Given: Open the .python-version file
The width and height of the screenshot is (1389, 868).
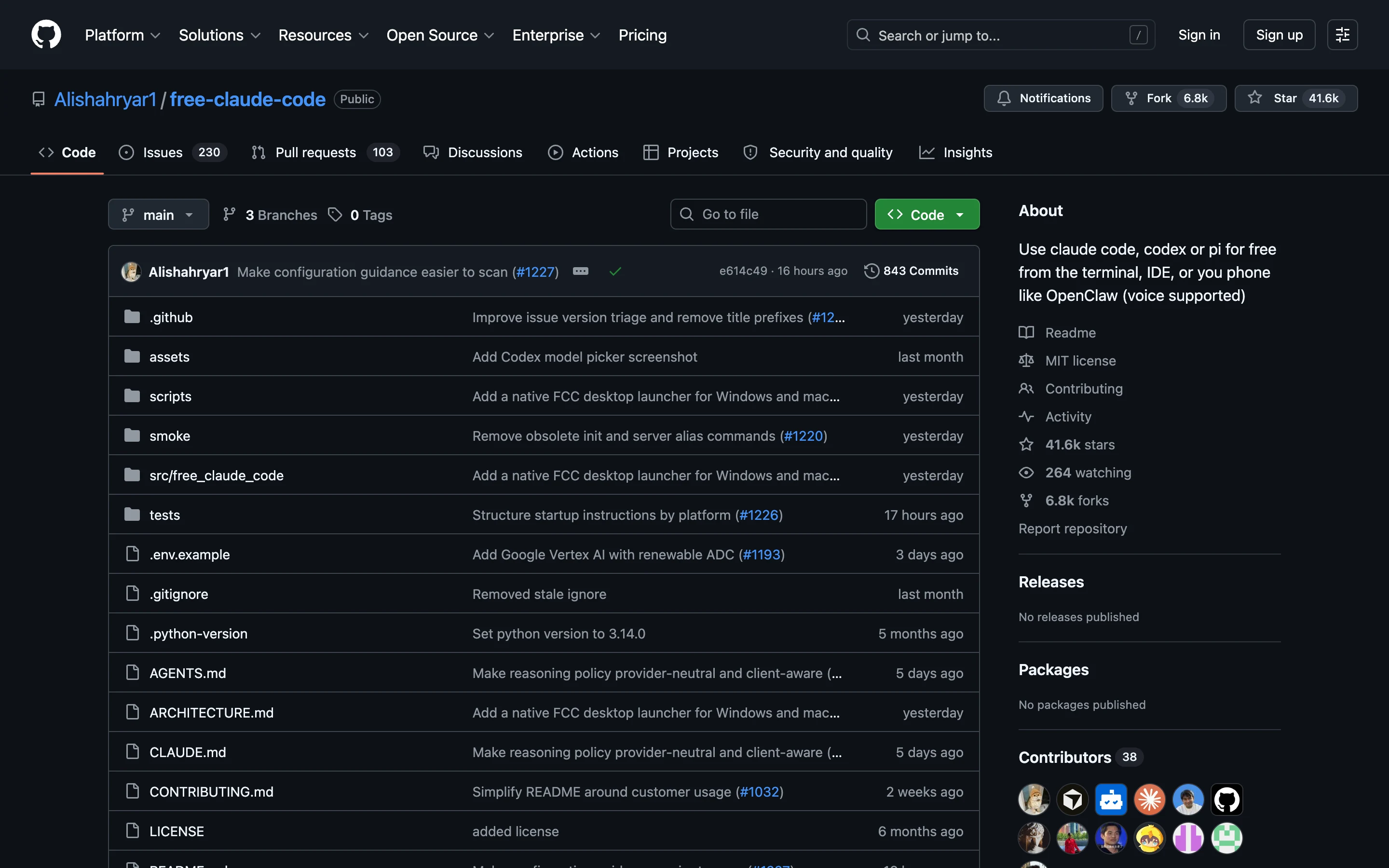Looking at the screenshot, I should point(198,633).
